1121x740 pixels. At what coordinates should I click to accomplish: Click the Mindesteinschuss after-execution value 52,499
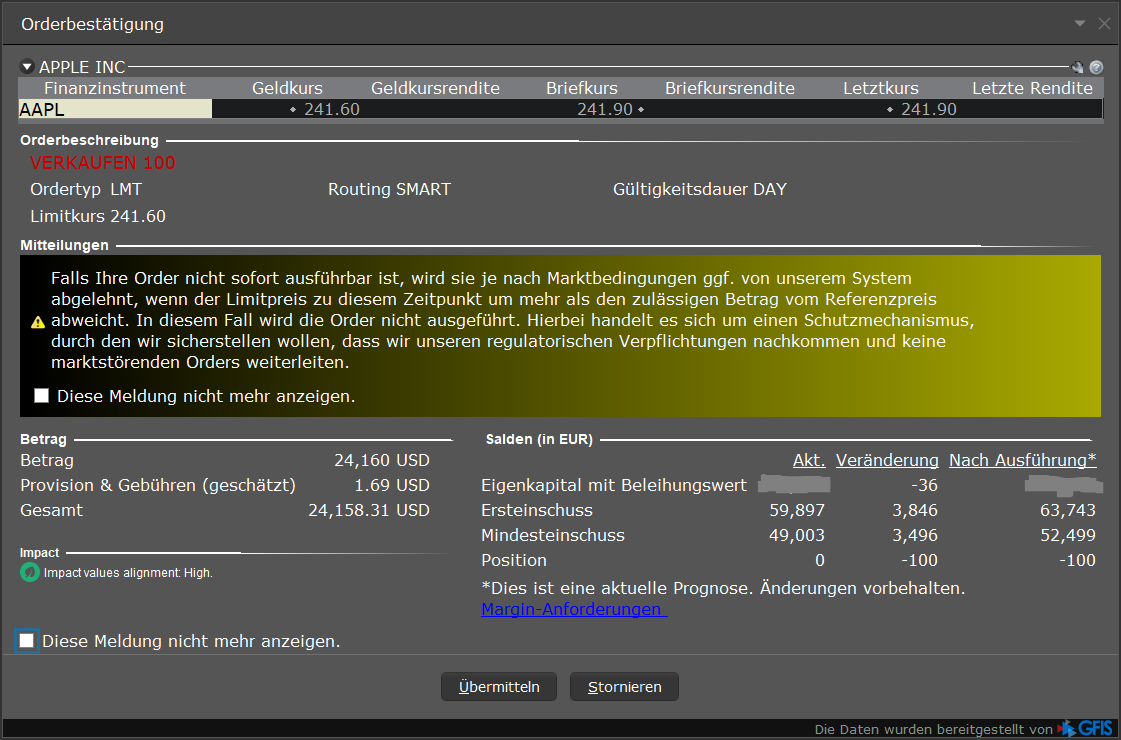click(1067, 536)
